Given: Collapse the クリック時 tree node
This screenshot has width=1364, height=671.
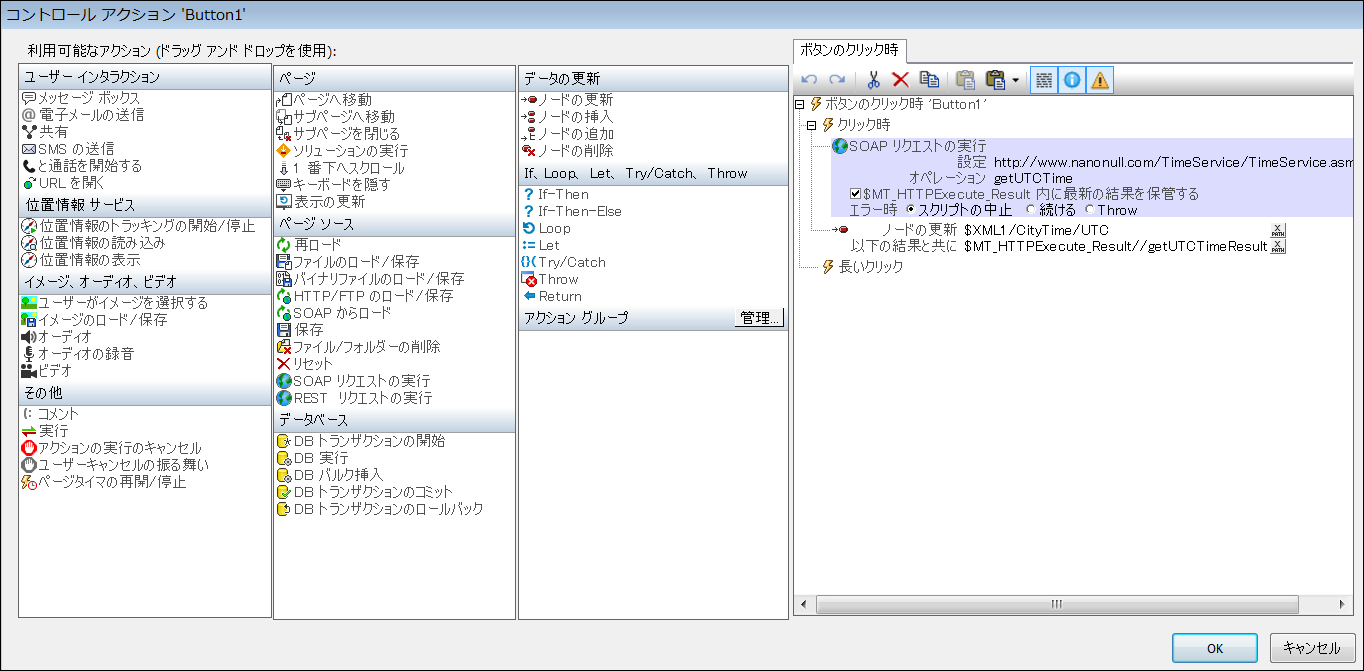Looking at the screenshot, I should coord(812,125).
